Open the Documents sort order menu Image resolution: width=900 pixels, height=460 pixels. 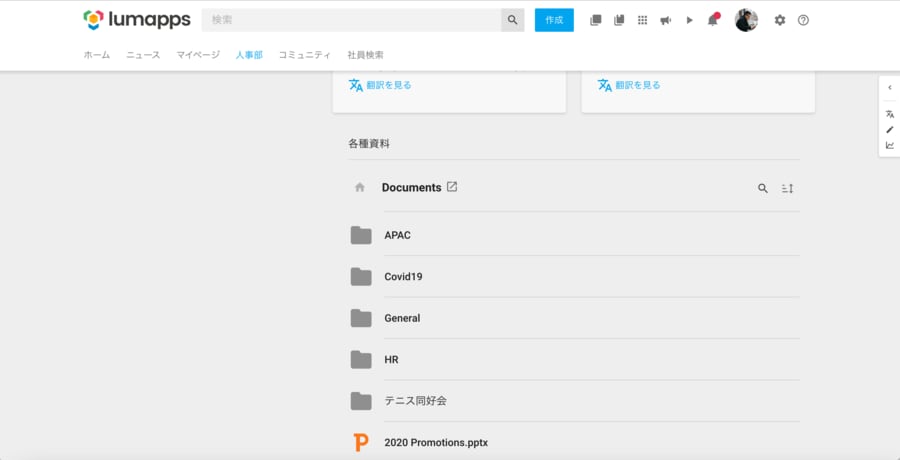tap(787, 188)
